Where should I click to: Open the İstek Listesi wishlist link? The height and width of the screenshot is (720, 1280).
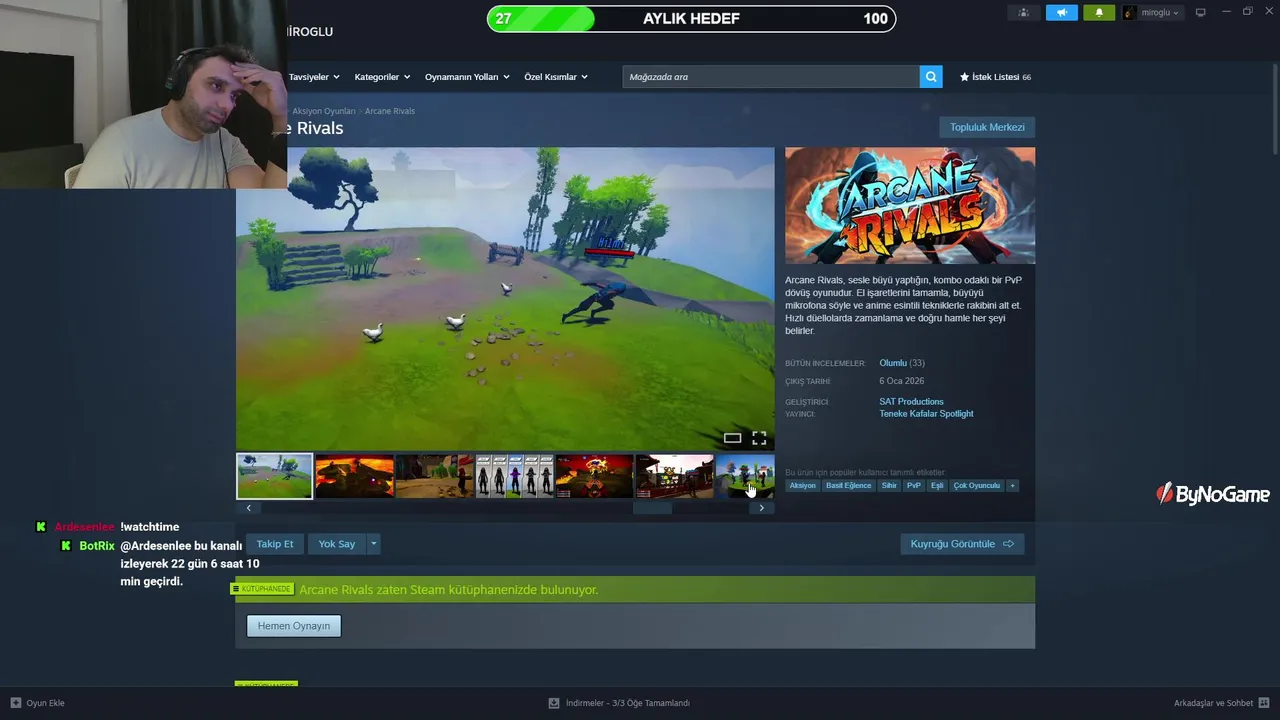coord(995,77)
